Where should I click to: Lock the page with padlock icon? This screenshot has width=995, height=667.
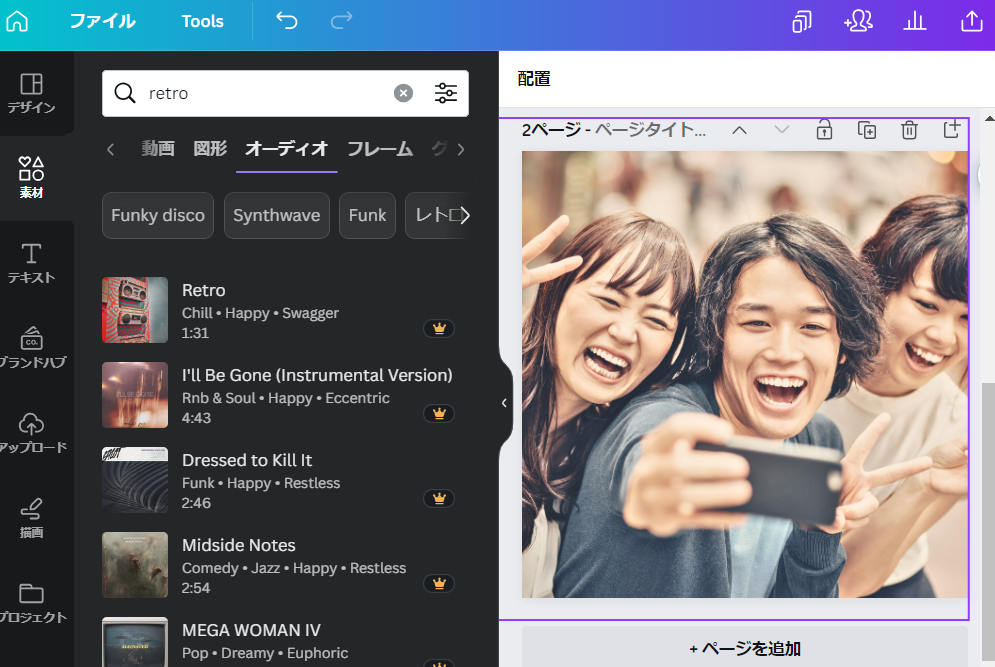[824, 130]
